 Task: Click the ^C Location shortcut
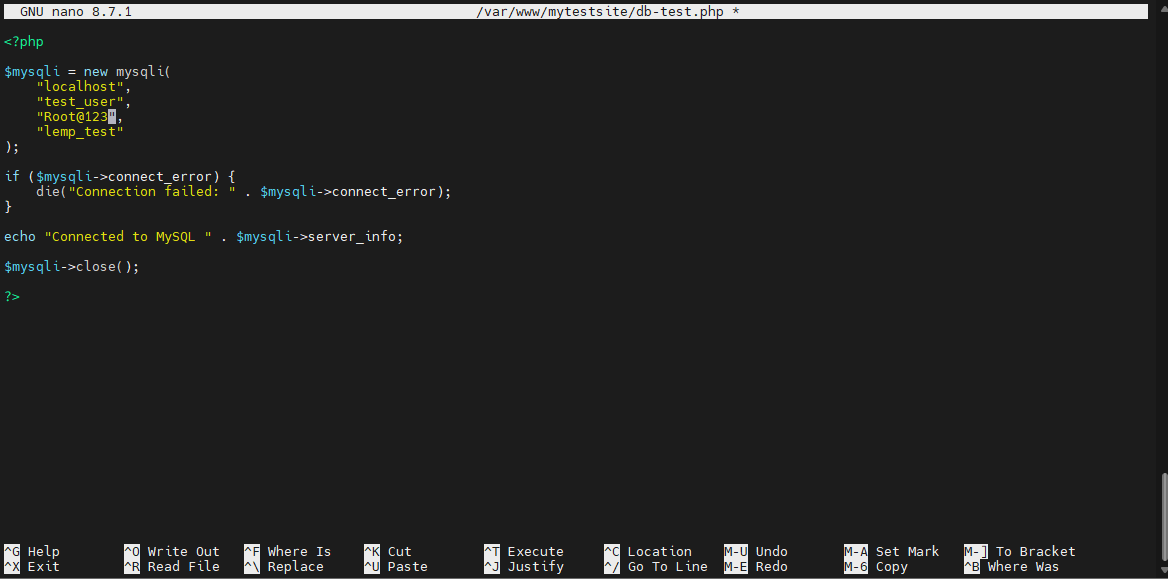point(648,551)
